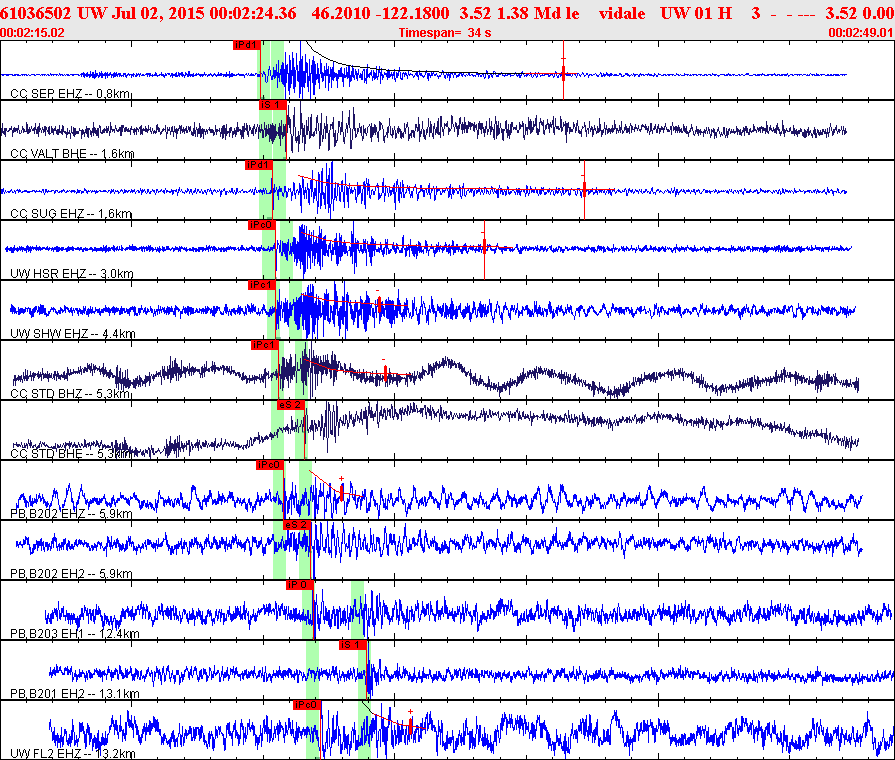Select the iP 0 pick flag on PB B203 EH1

pos(300,585)
